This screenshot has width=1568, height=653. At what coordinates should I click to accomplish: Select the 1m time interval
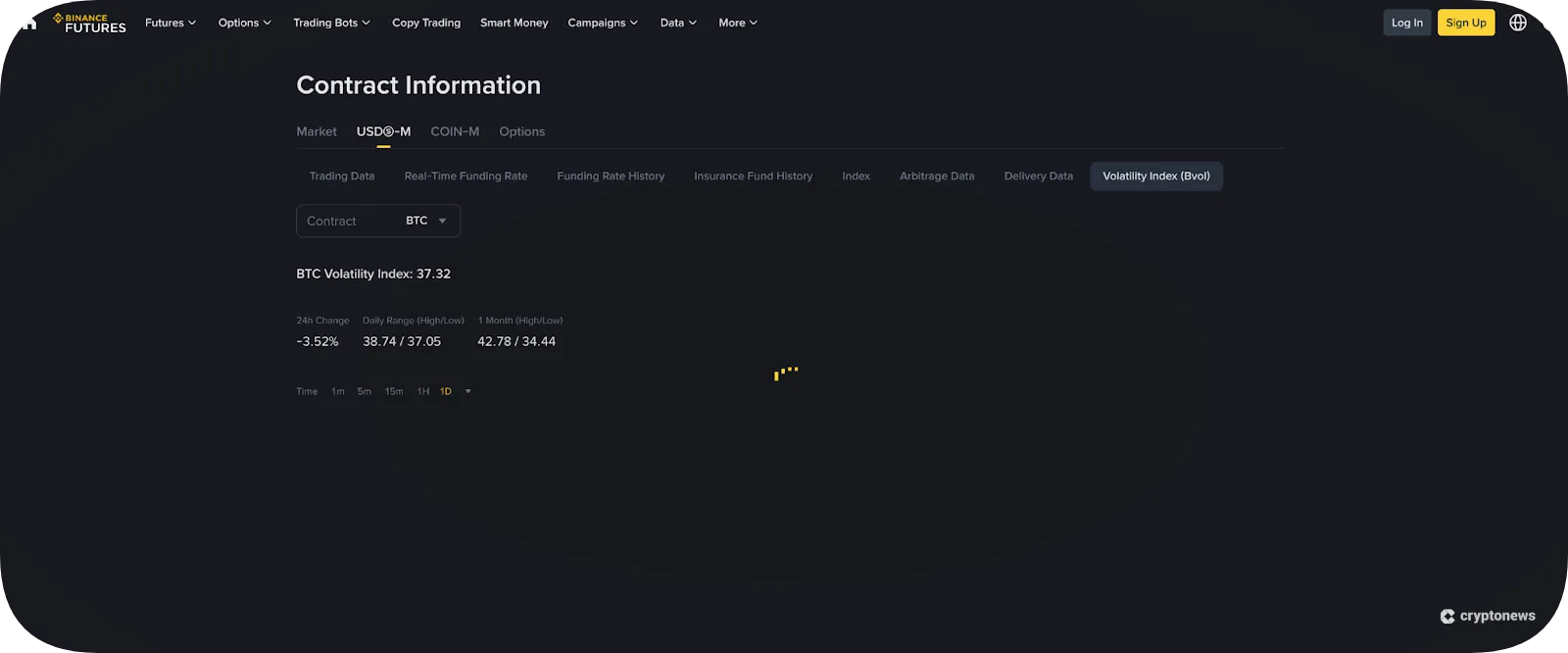[338, 391]
